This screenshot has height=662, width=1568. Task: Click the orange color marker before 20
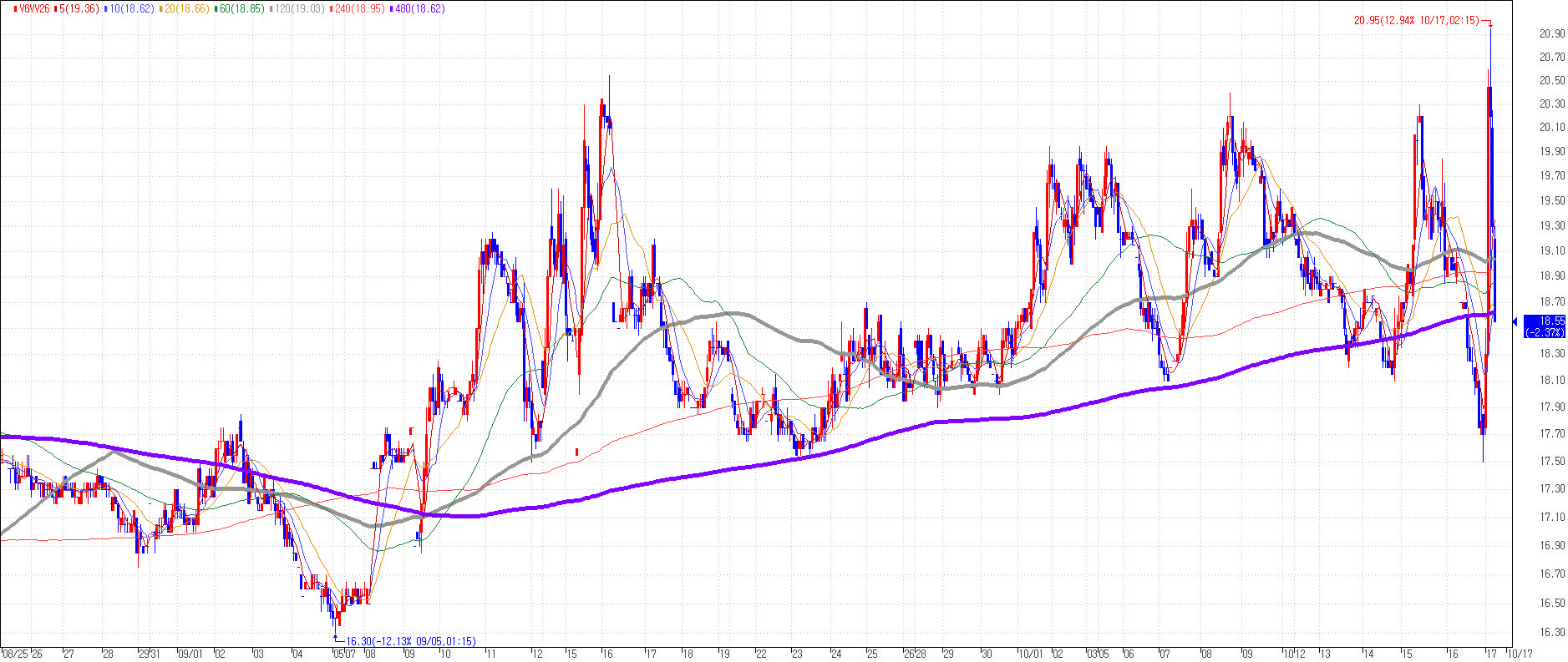pos(161,9)
